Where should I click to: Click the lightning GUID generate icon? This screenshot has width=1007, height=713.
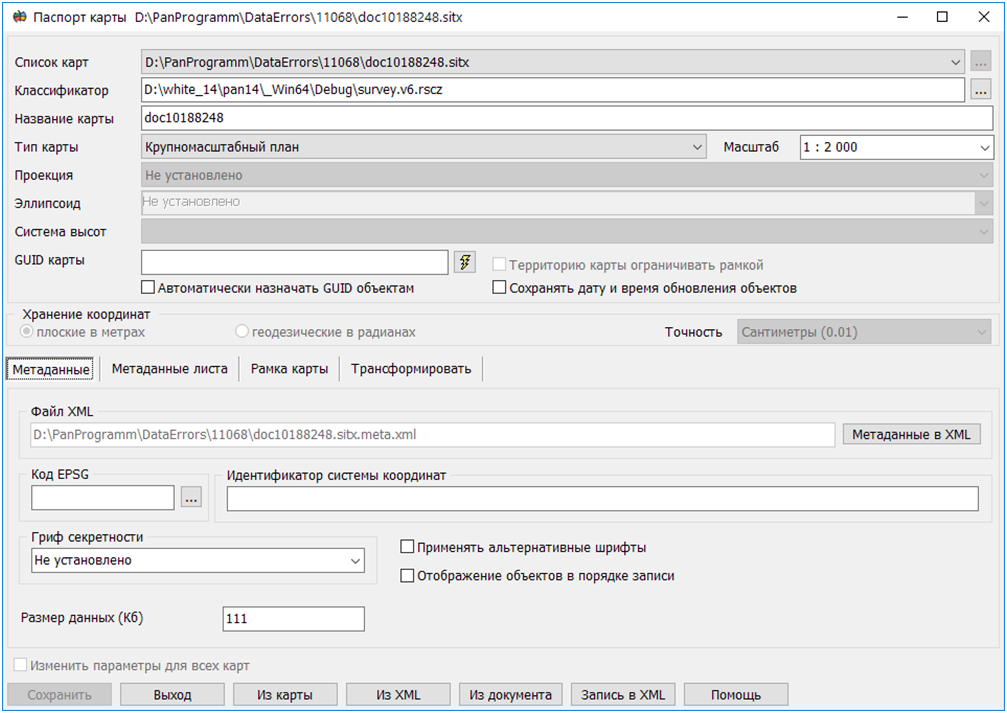465,262
